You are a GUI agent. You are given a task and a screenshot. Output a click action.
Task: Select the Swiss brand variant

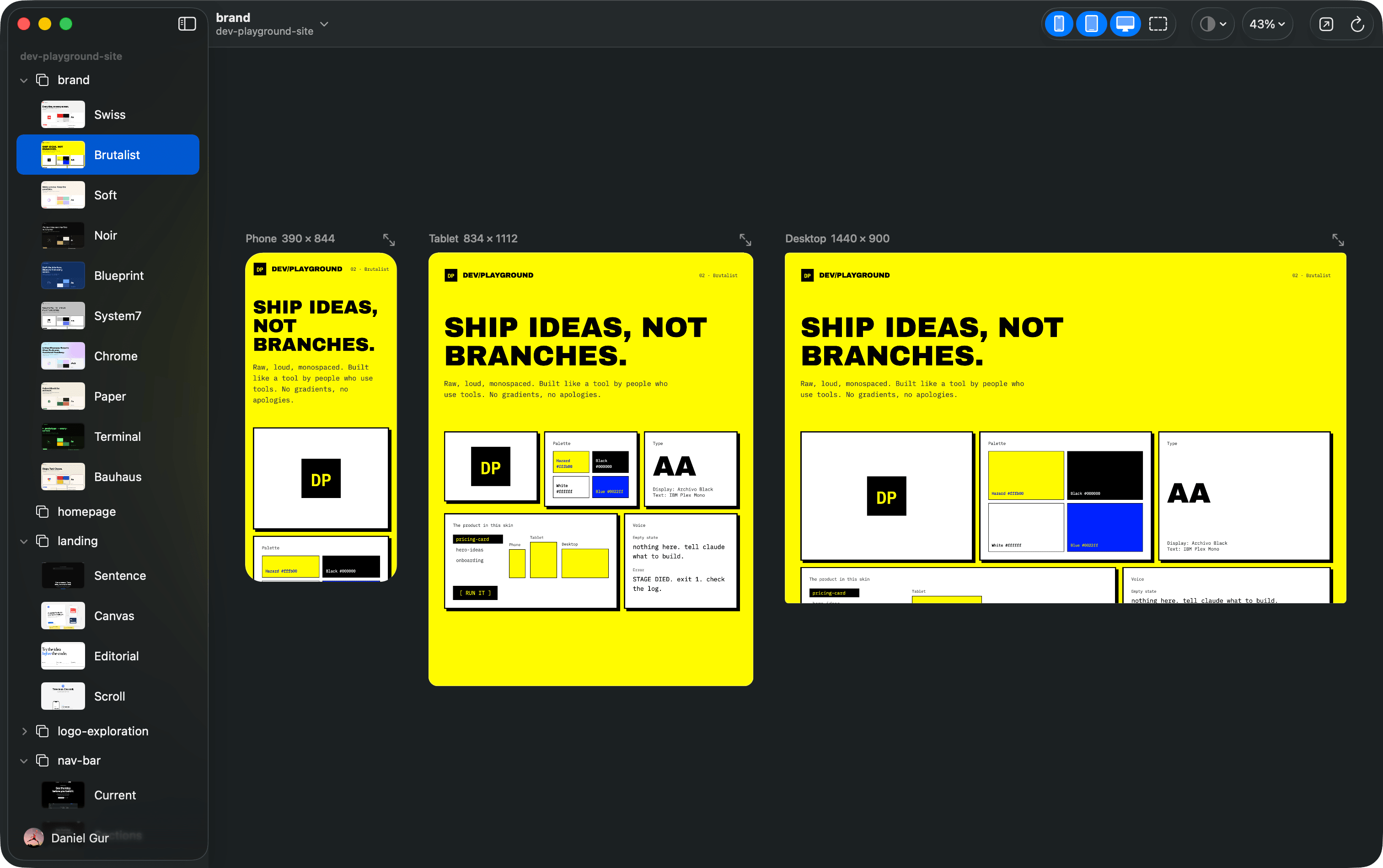click(x=108, y=114)
